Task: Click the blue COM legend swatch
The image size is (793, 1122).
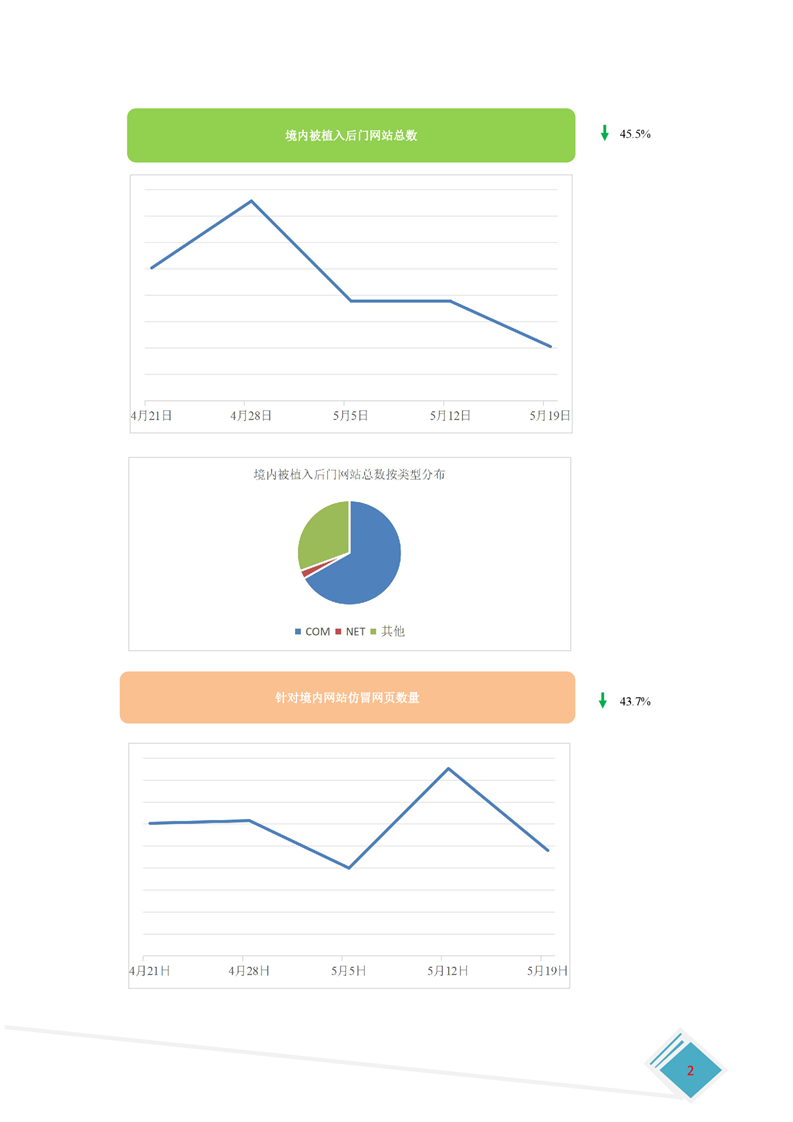Action: click(298, 632)
